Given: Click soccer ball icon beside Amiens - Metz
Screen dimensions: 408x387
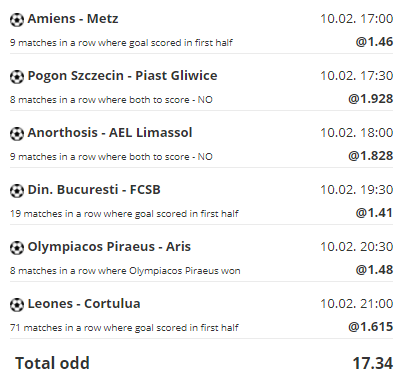Looking at the screenshot, I should click(x=17, y=20).
